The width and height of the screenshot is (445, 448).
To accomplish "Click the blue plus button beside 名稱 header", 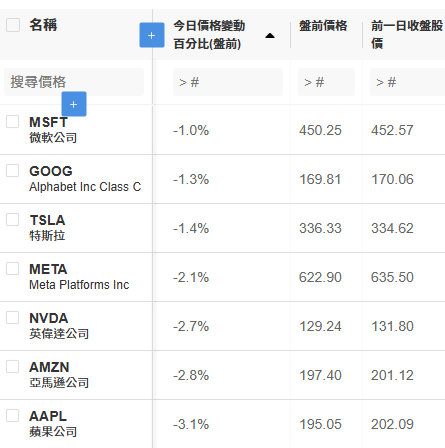I will [152, 35].
